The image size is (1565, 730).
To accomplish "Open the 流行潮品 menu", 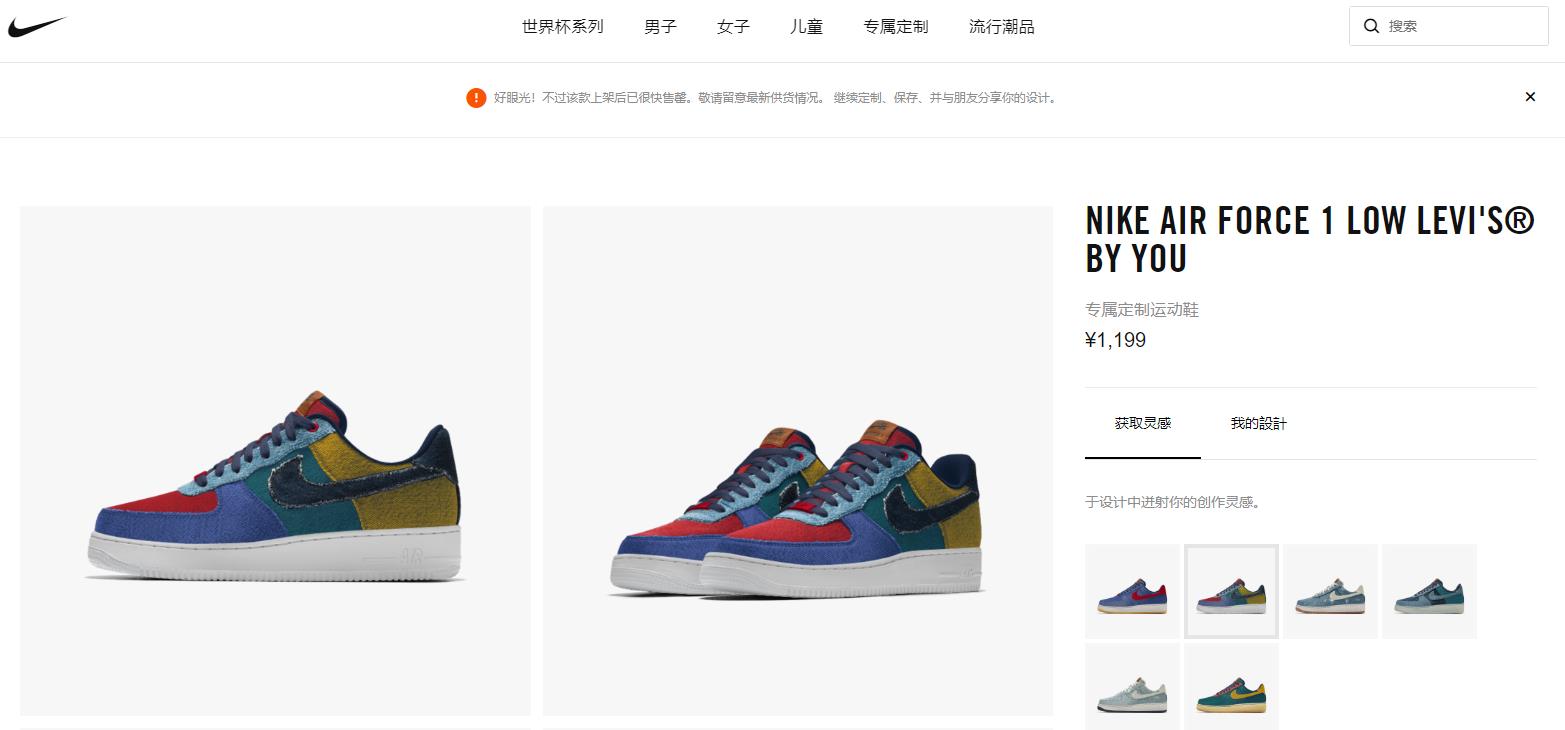I will 1002,27.
